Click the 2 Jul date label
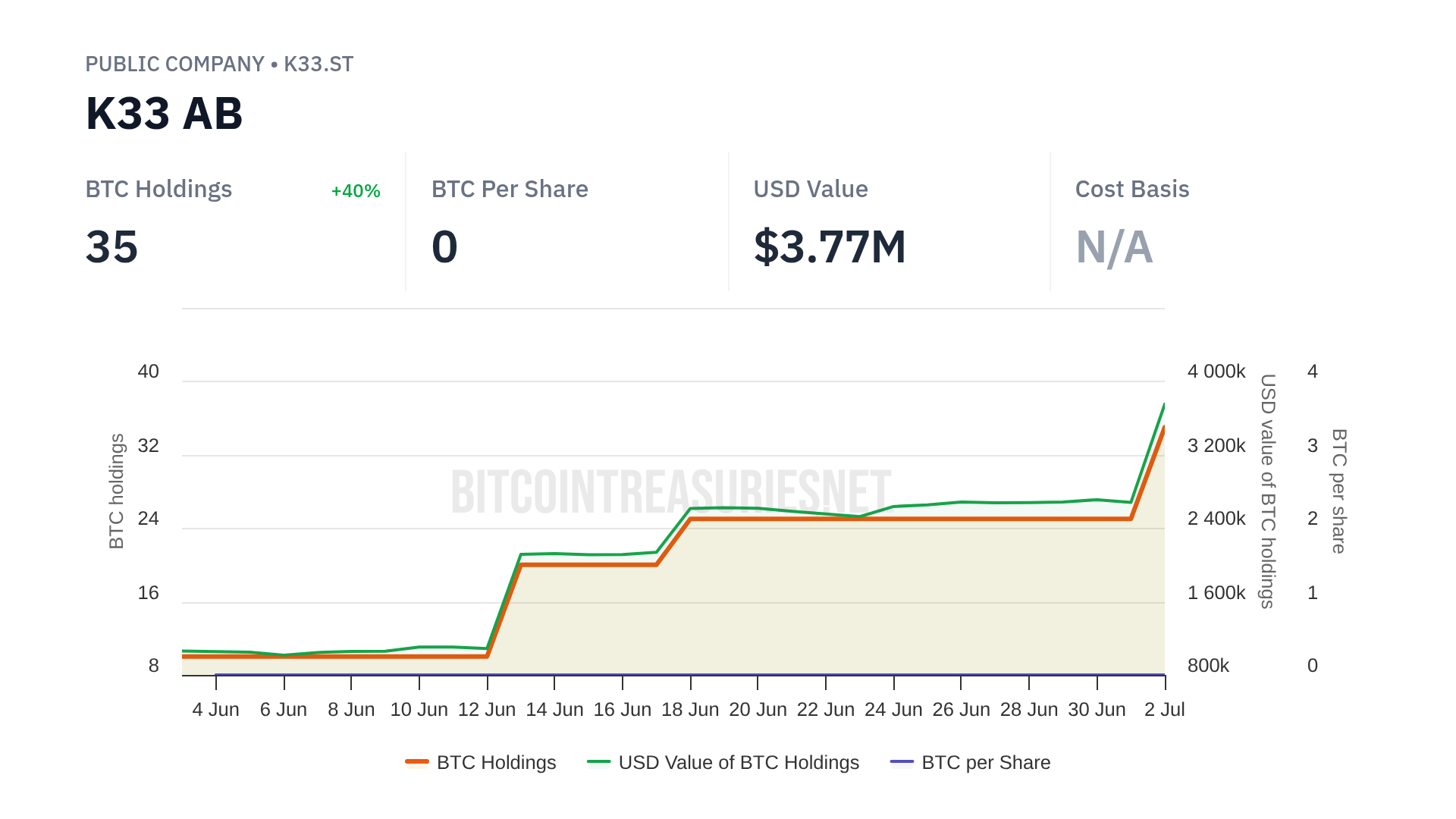The height and width of the screenshot is (819, 1456). tap(1164, 710)
